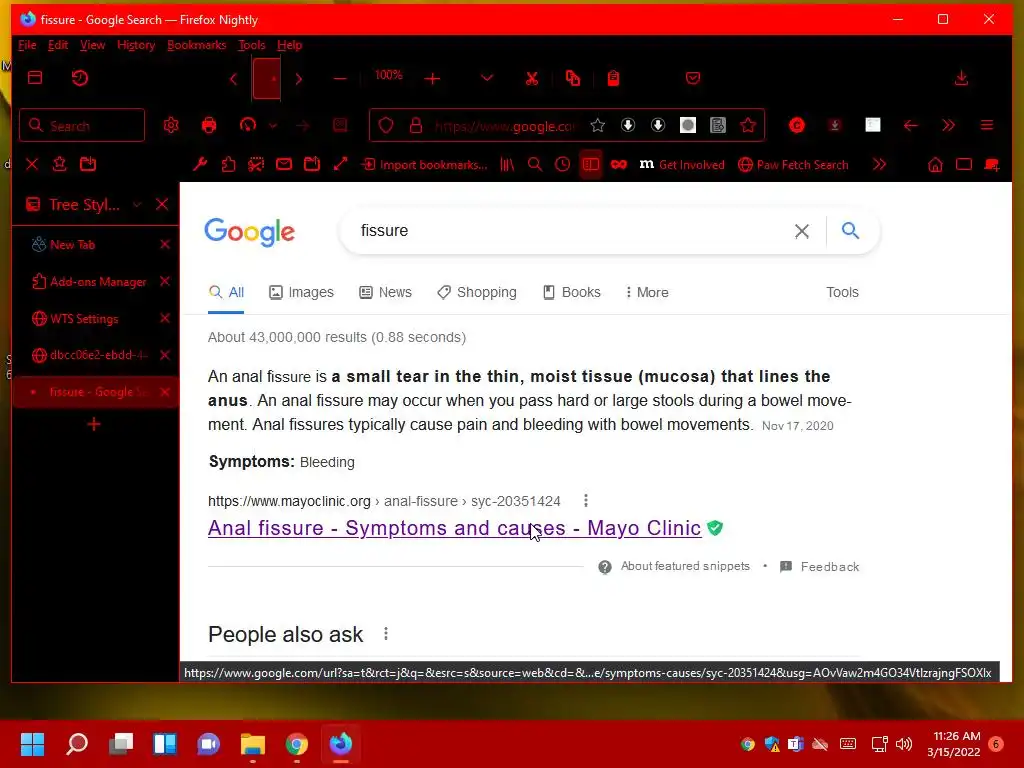Click the Email link envelope icon
This screenshot has width=1024, height=768.
(284, 164)
